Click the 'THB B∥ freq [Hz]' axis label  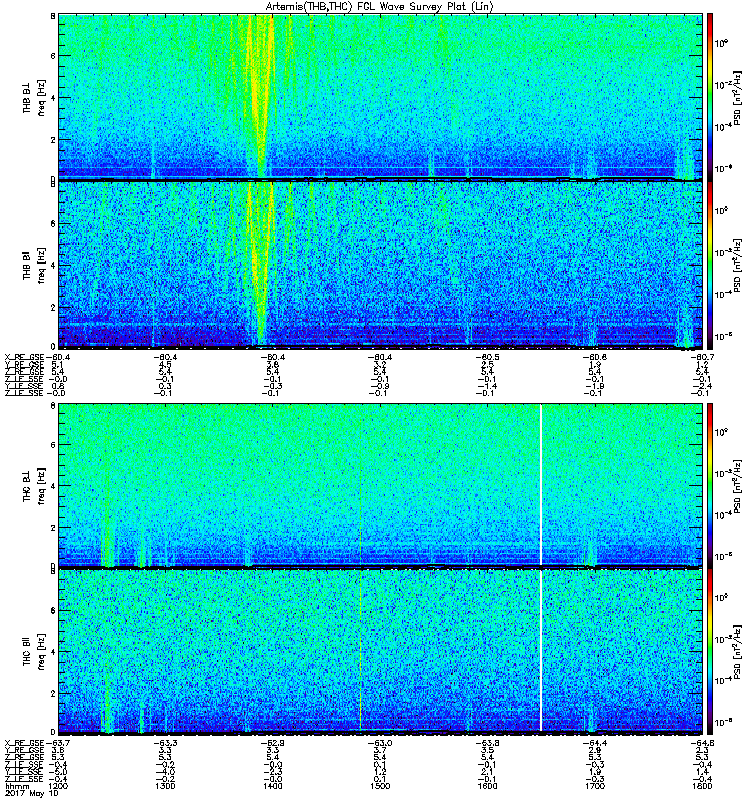pyautogui.click(x=34, y=265)
